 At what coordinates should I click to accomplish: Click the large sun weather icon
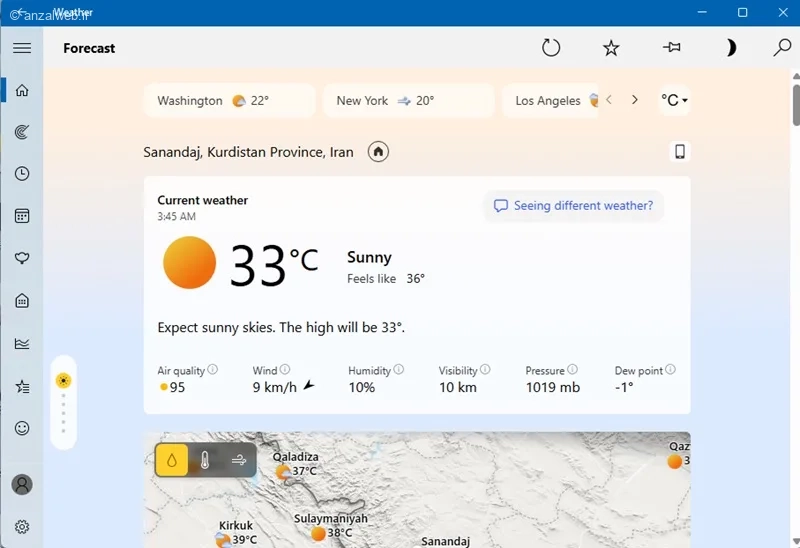190,263
